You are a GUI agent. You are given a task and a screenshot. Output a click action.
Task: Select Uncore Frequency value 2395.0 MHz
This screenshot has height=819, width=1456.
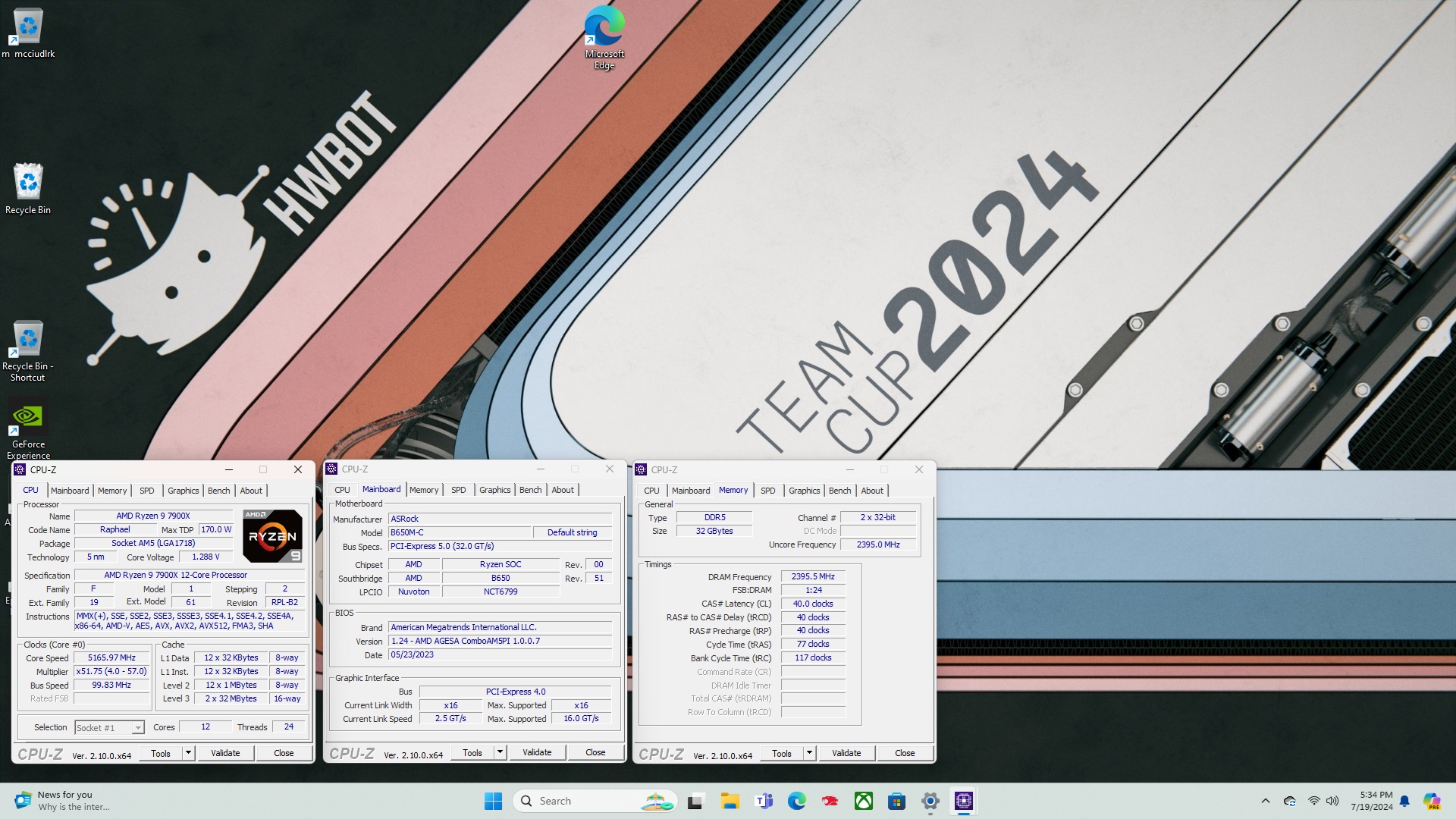pos(878,544)
